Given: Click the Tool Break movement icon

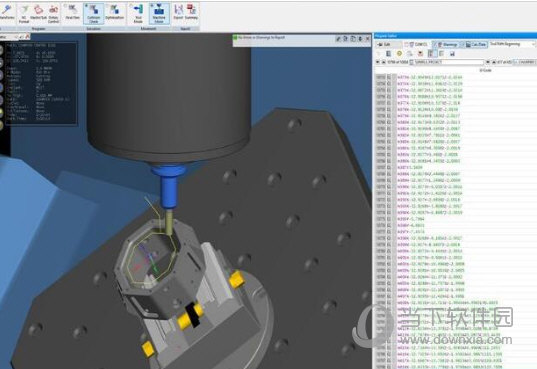Looking at the screenshot, I should [x=138, y=14].
